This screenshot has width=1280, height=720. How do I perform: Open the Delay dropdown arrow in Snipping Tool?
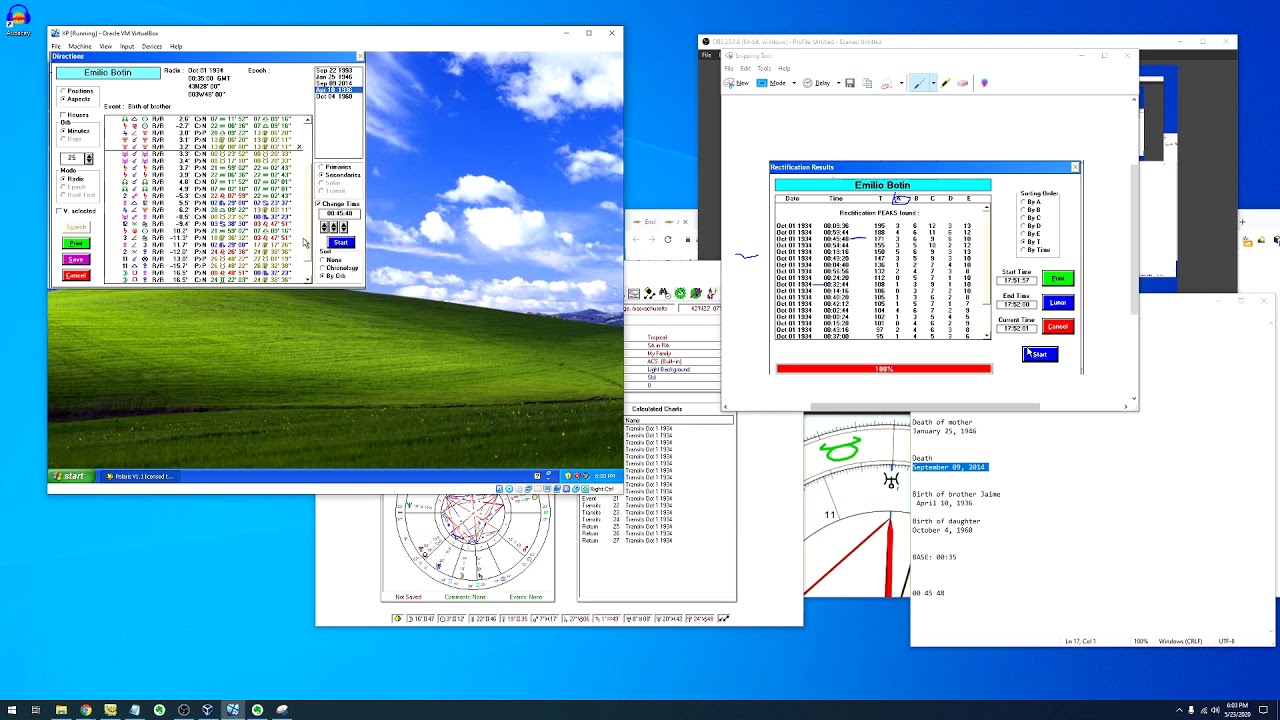(838, 83)
